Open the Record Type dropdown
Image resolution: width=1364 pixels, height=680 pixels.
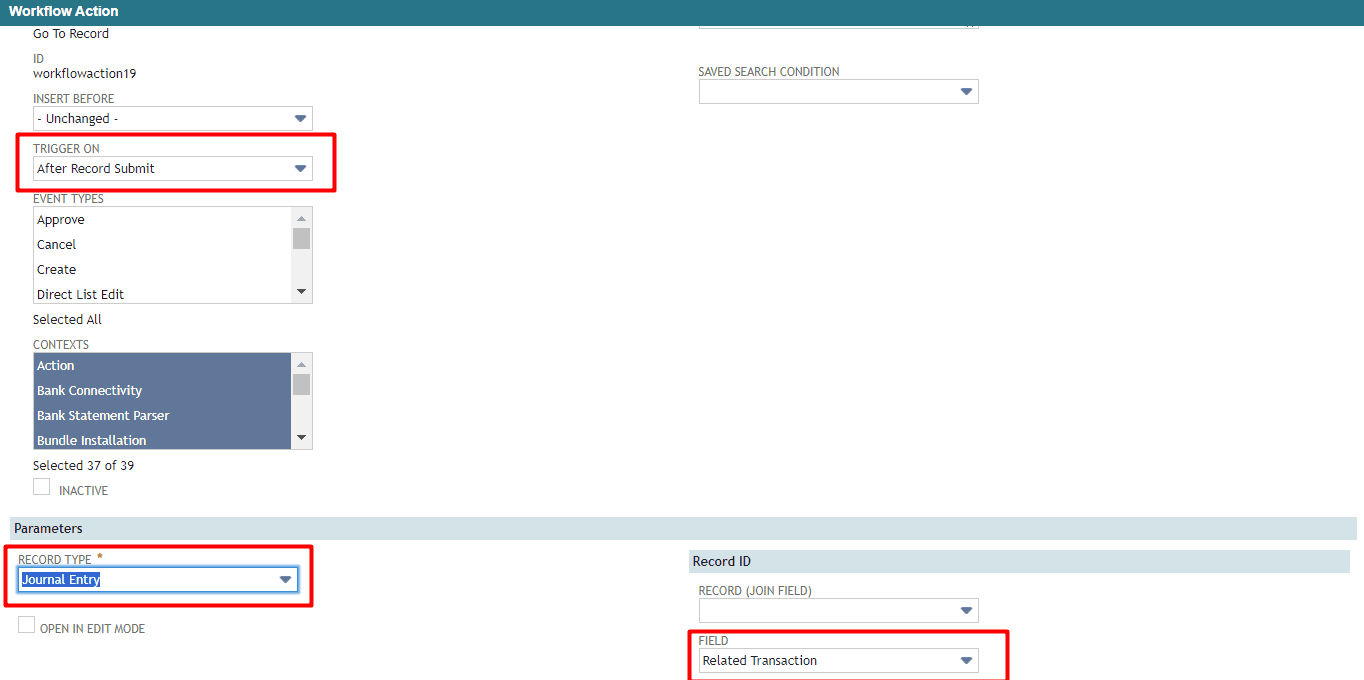point(286,580)
